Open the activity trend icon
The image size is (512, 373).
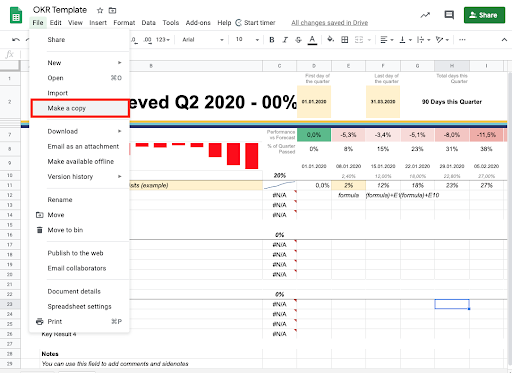click(425, 15)
